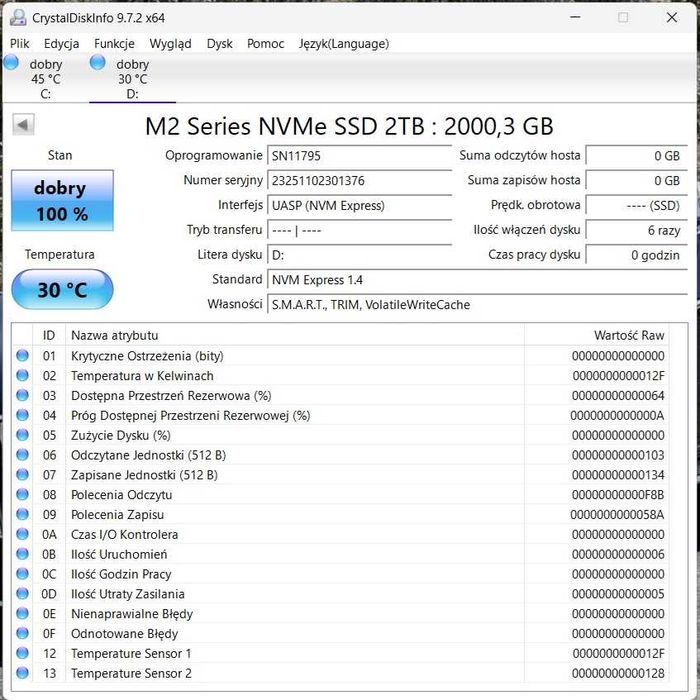Click the blue status orb for D: drive
This screenshot has height=700, width=700.
click(x=97, y=63)
